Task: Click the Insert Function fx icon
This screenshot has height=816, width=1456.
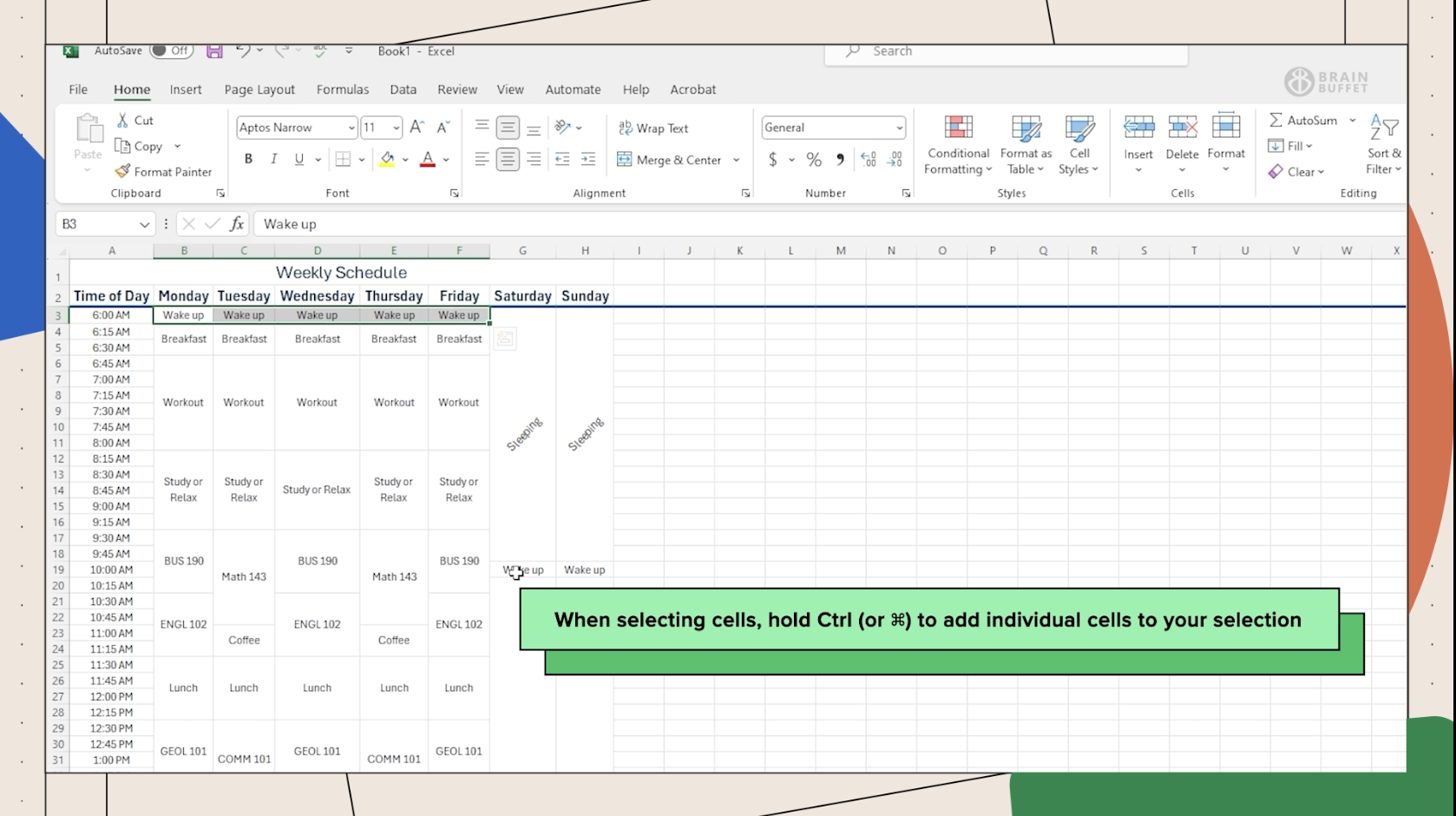Action: 236,224
